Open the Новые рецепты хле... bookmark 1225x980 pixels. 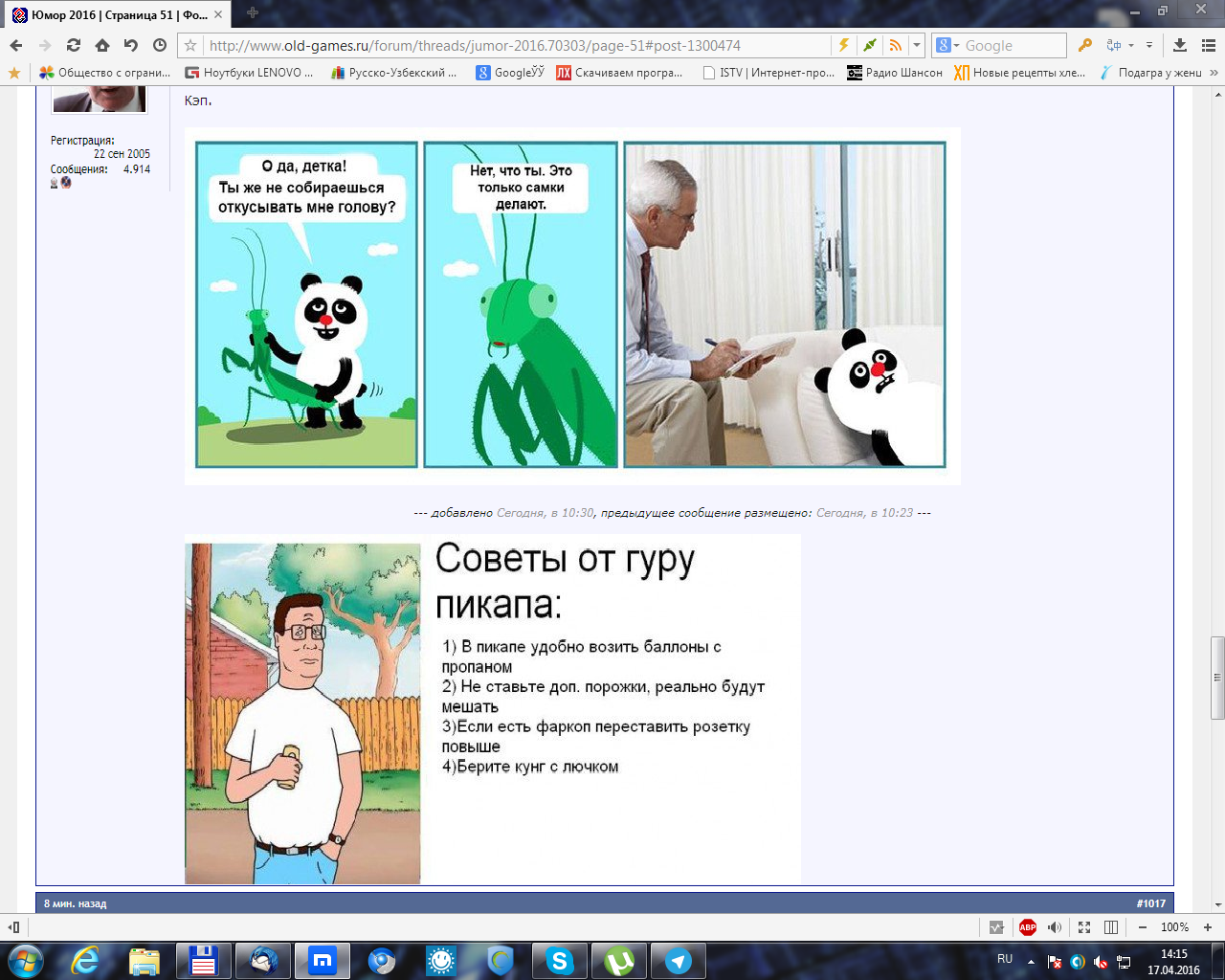(x=1019, y=73)
